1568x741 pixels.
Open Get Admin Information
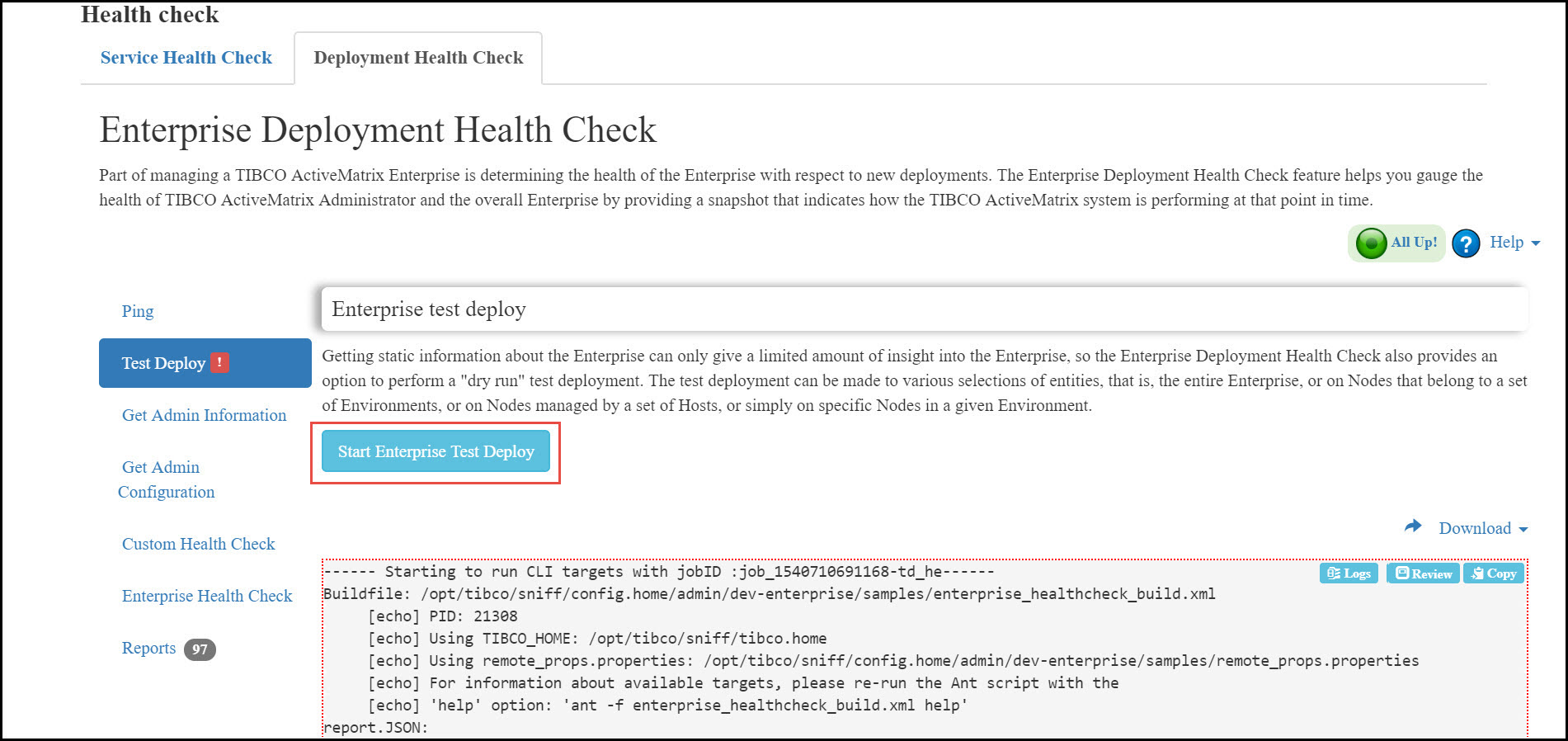click(x=204, y=415)
